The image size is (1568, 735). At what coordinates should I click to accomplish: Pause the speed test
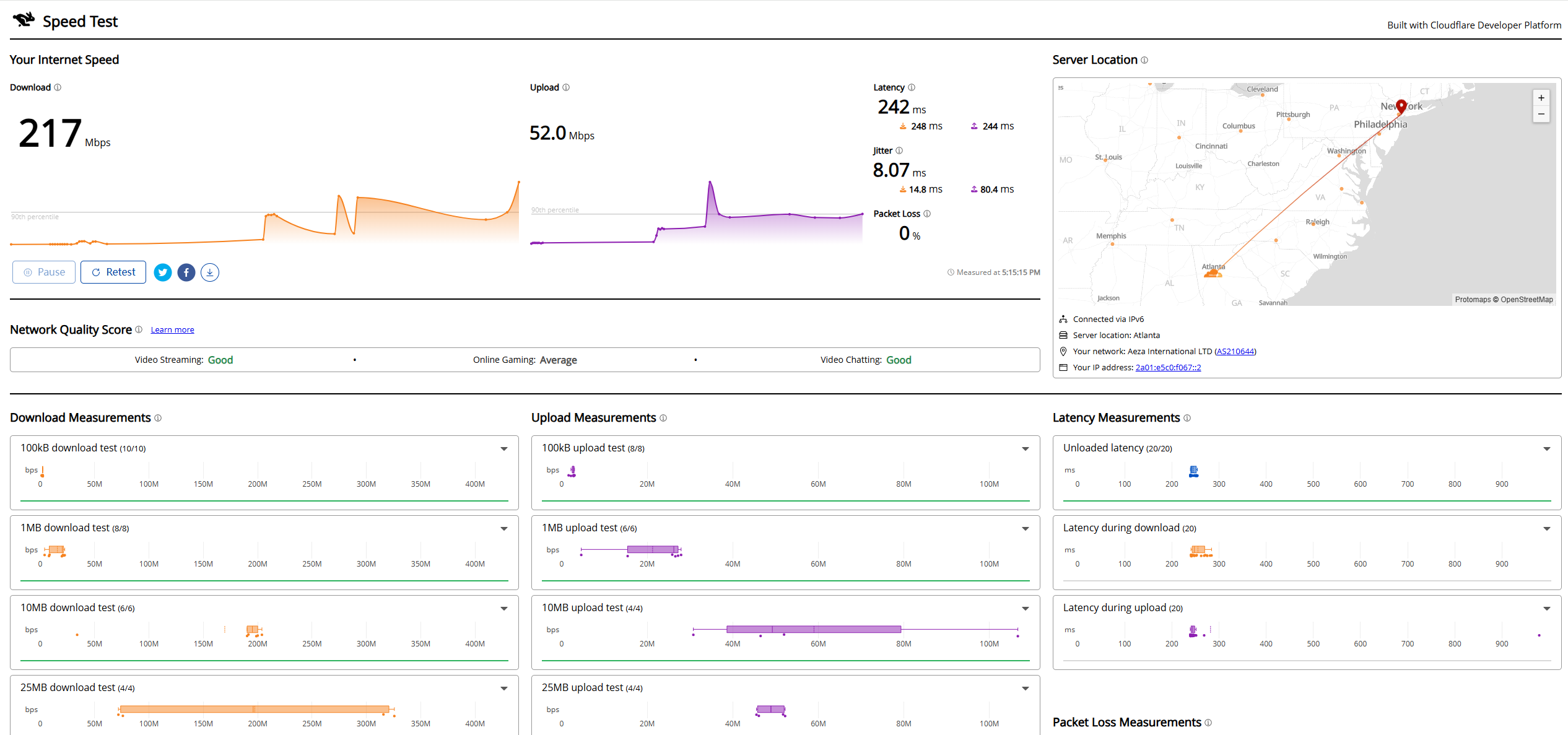click(44, 272)
